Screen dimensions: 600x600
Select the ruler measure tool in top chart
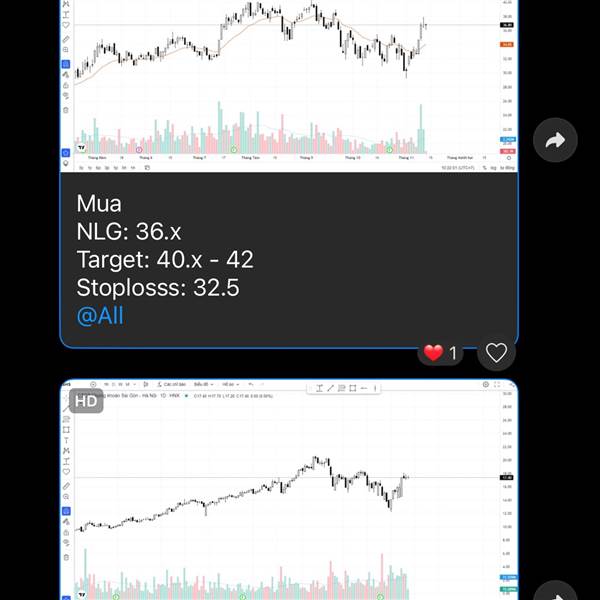[66, 39]
